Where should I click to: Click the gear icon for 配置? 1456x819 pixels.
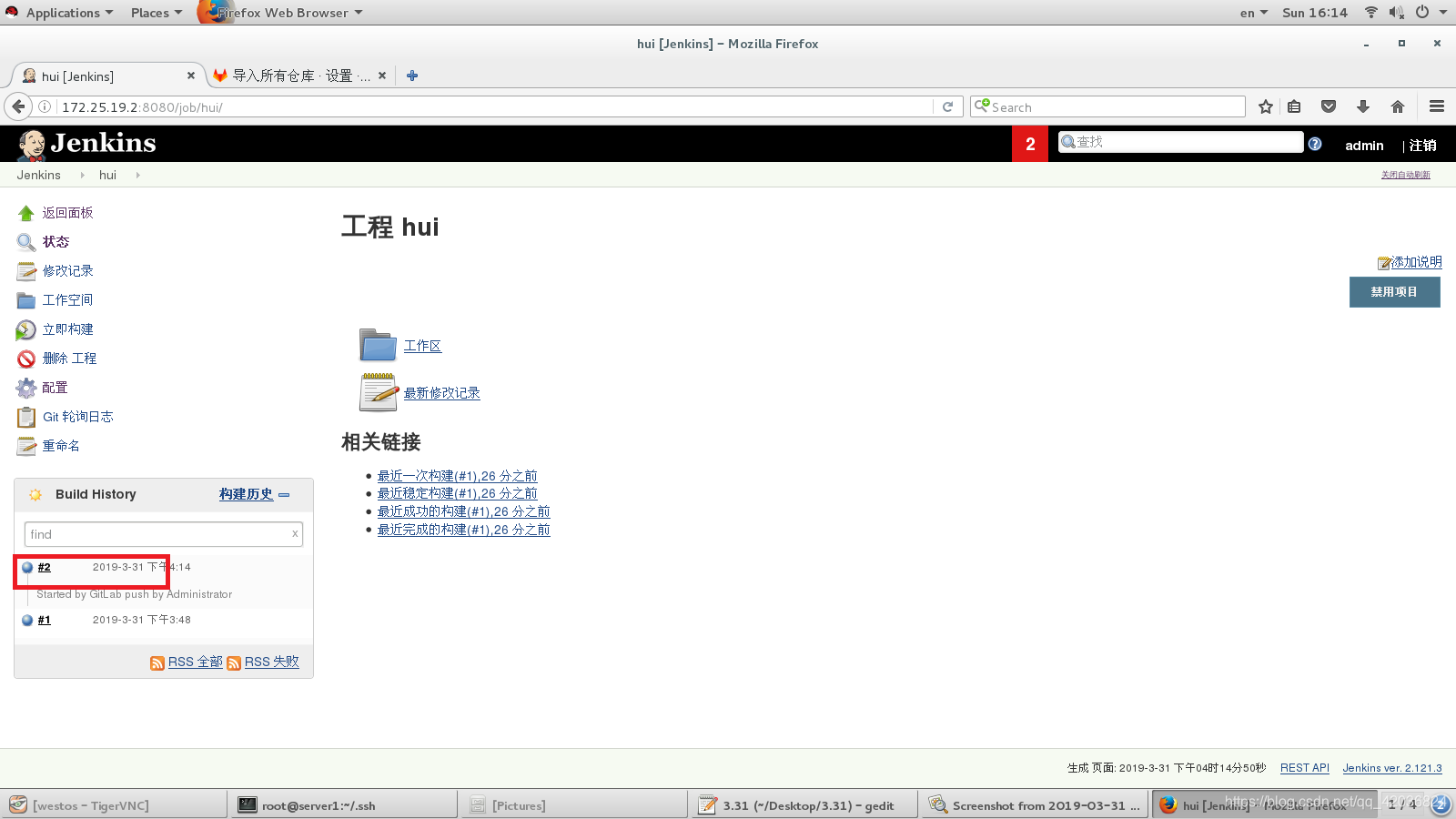coord(25,388)
